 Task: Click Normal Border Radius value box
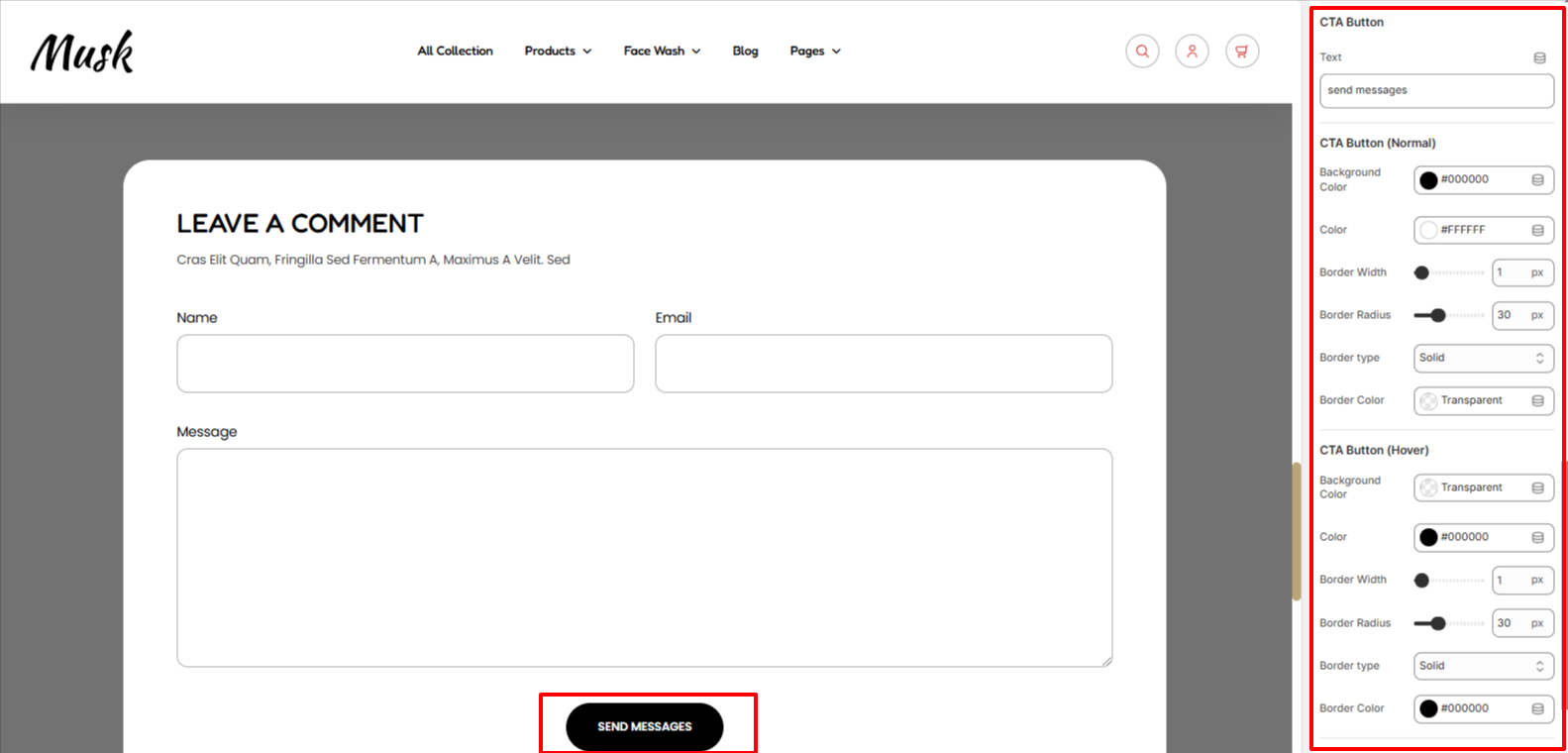pyautogui.click(x=1522, y=315)
